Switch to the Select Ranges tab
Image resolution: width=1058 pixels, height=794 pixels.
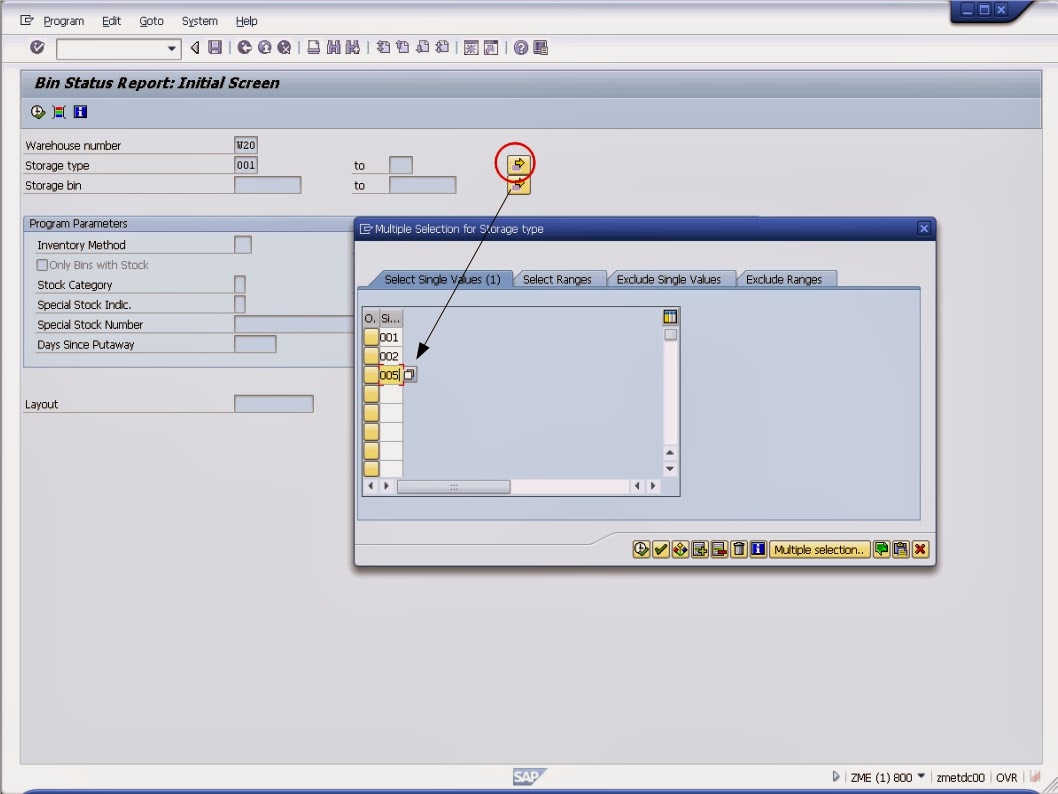pos(558,280)
